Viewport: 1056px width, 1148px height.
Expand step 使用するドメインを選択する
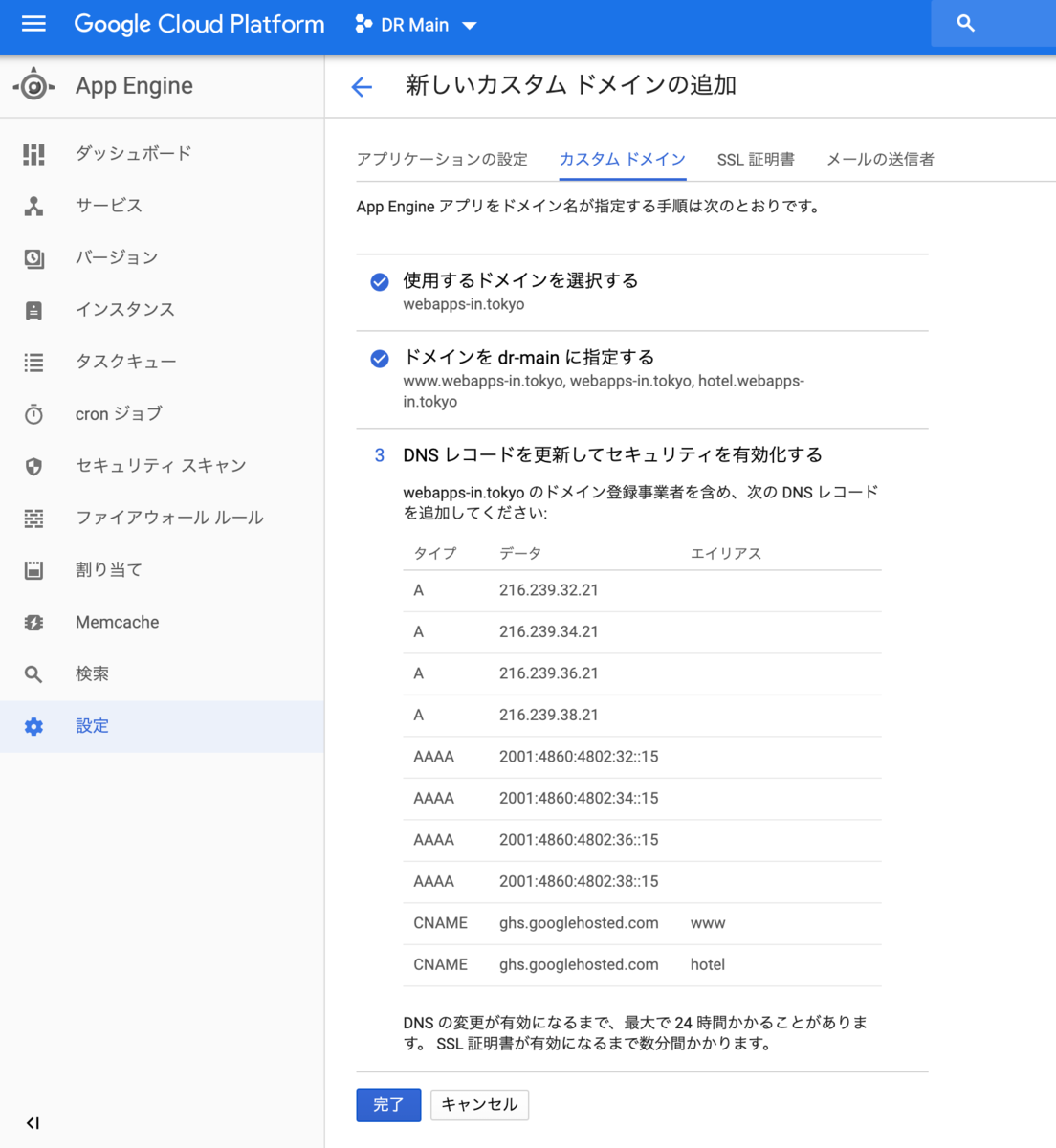click(520, 280)
